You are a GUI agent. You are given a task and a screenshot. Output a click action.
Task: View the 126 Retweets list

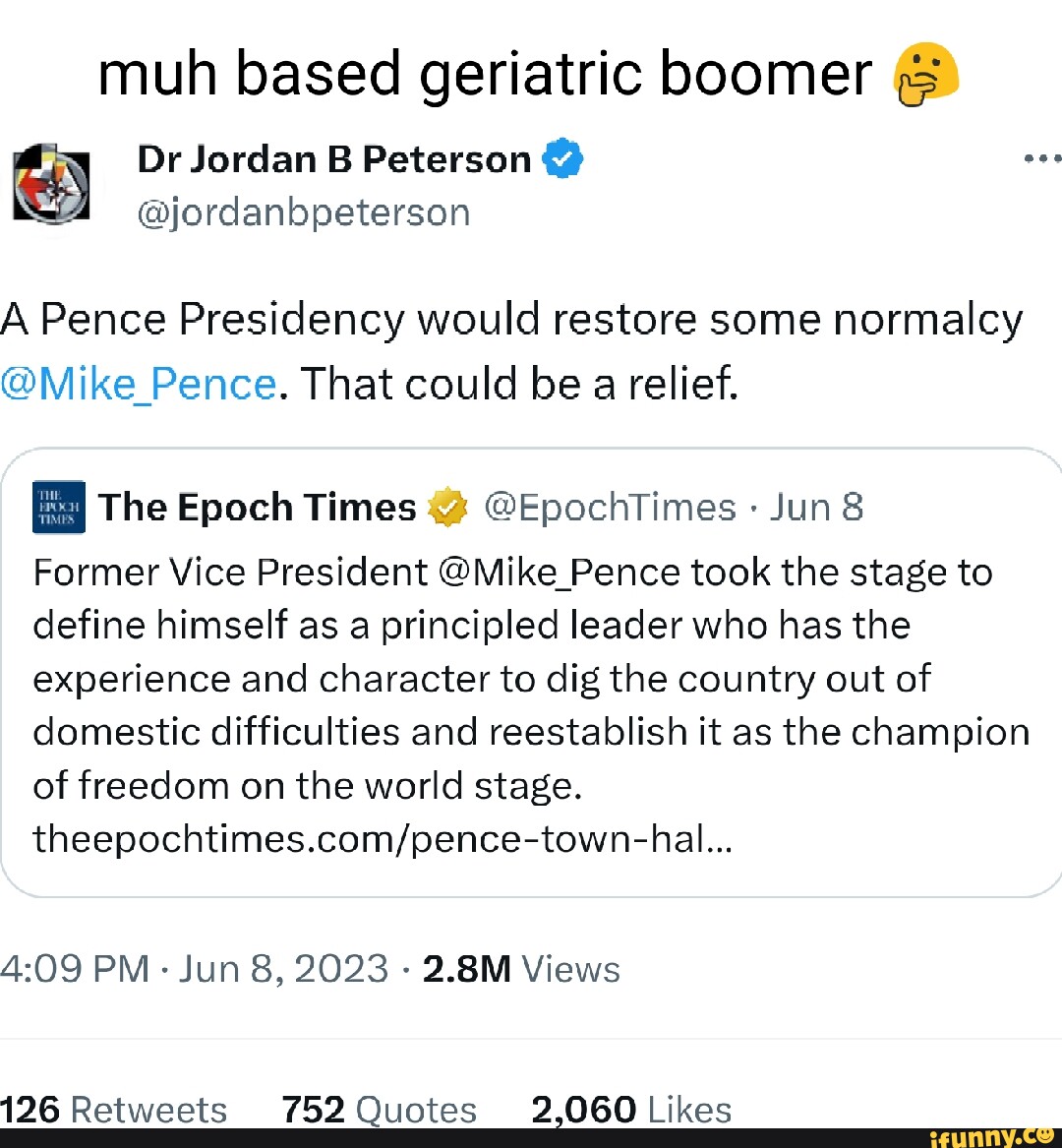[x=114, y=1110]
